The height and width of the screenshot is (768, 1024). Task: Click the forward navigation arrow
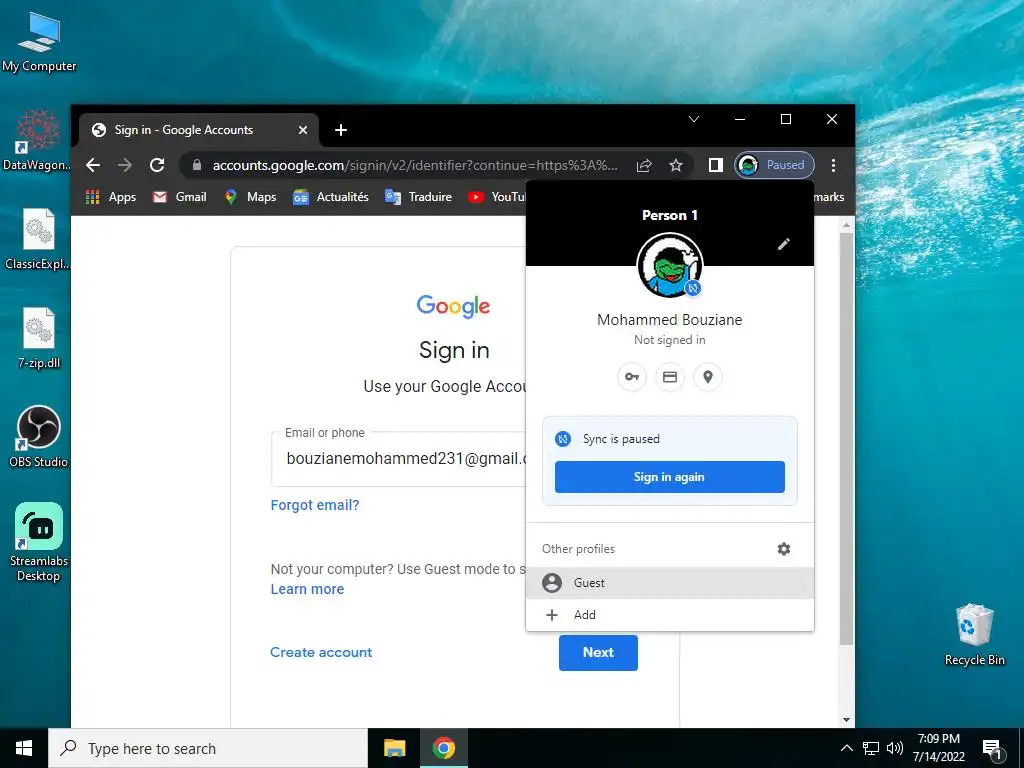125,165
